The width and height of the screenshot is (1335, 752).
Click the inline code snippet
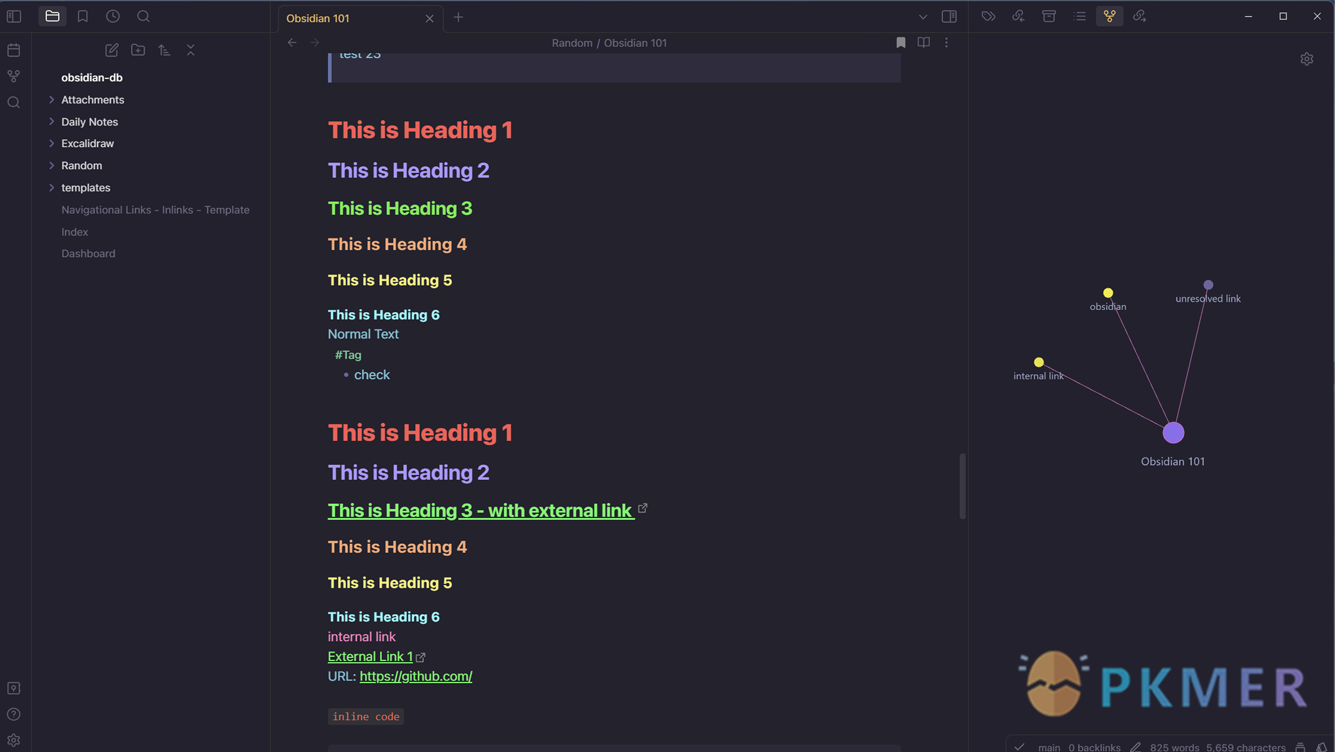pos(366,716)
